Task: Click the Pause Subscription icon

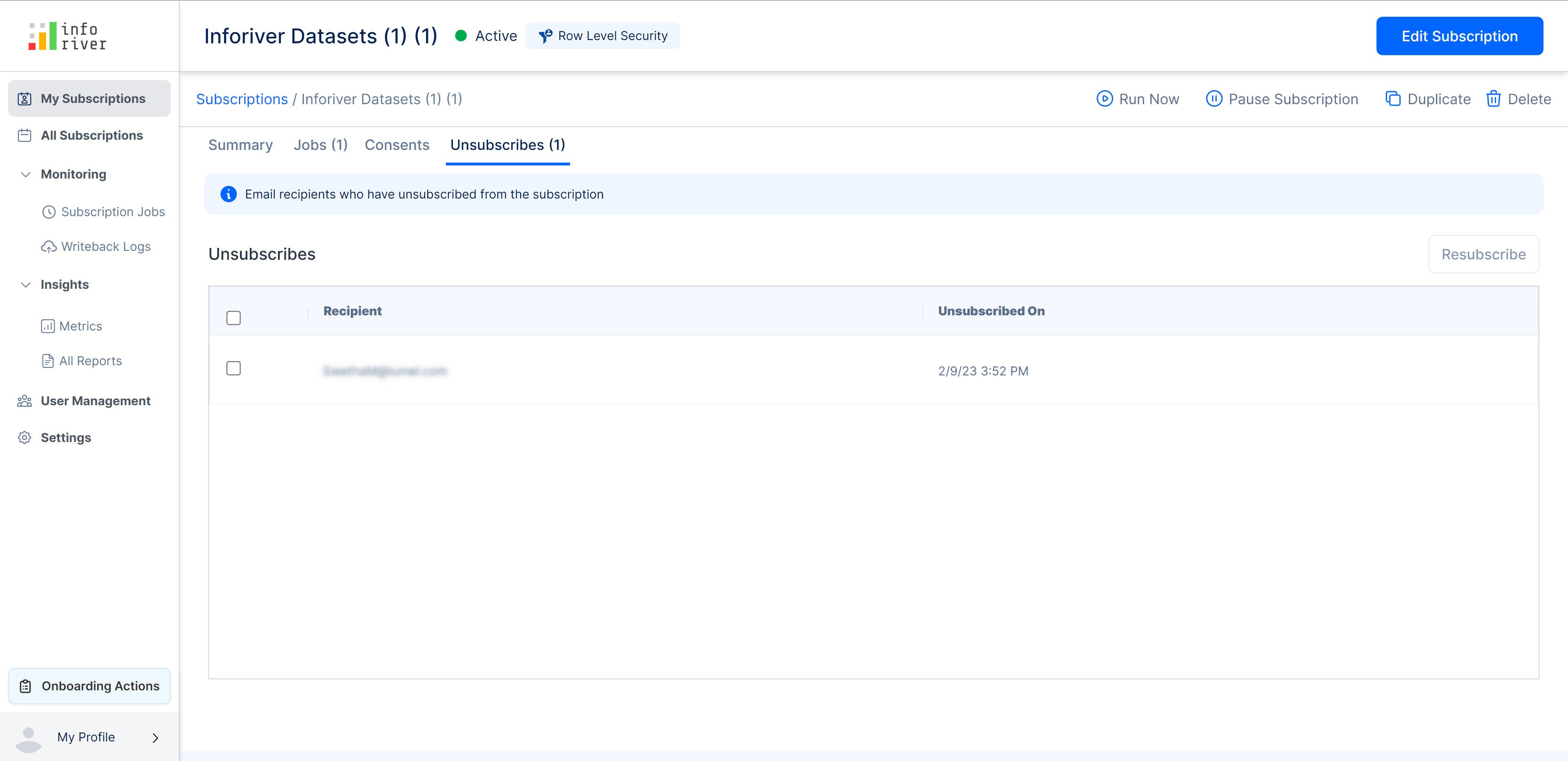Action: coord(1214,98)
